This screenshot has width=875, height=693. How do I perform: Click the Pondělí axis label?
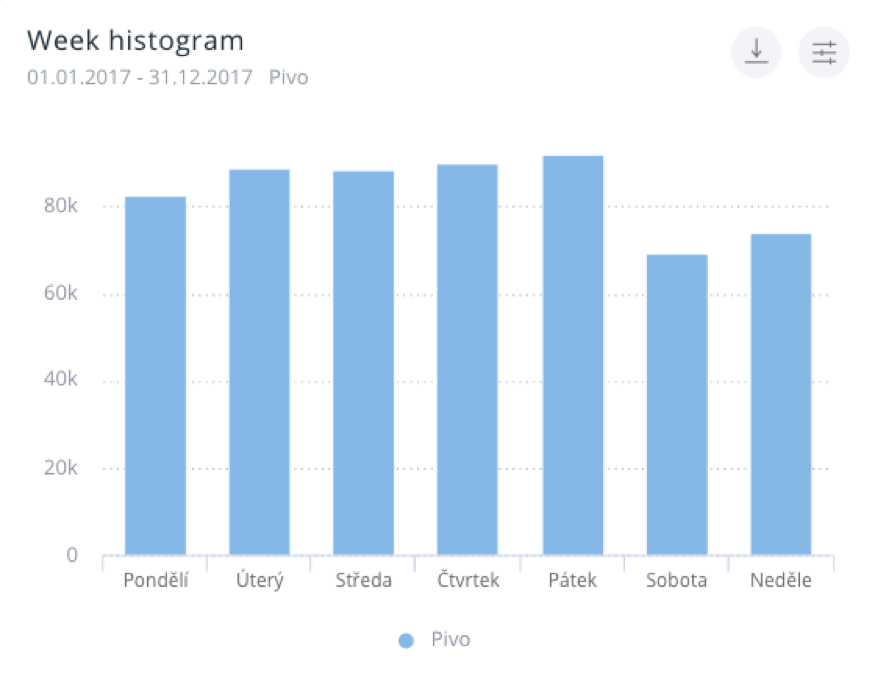155,581
